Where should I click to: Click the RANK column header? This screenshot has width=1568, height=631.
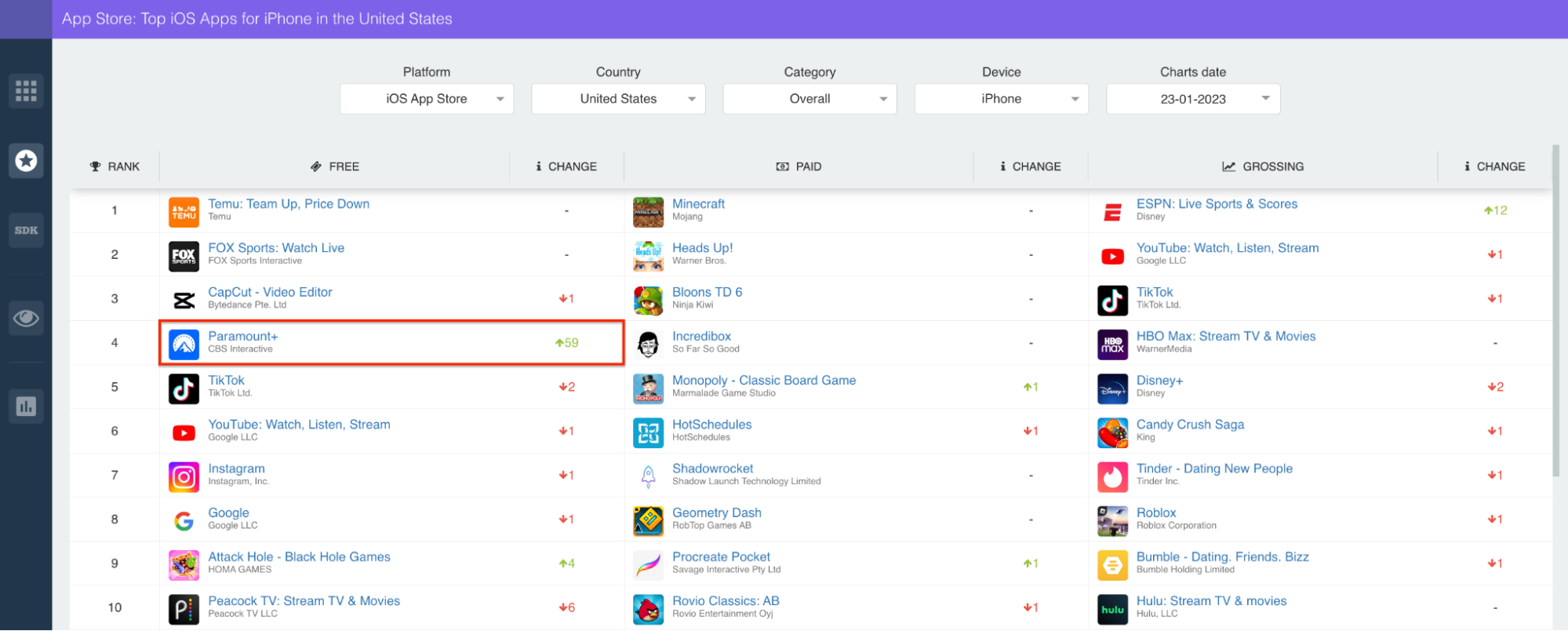(x=115, y=166)
